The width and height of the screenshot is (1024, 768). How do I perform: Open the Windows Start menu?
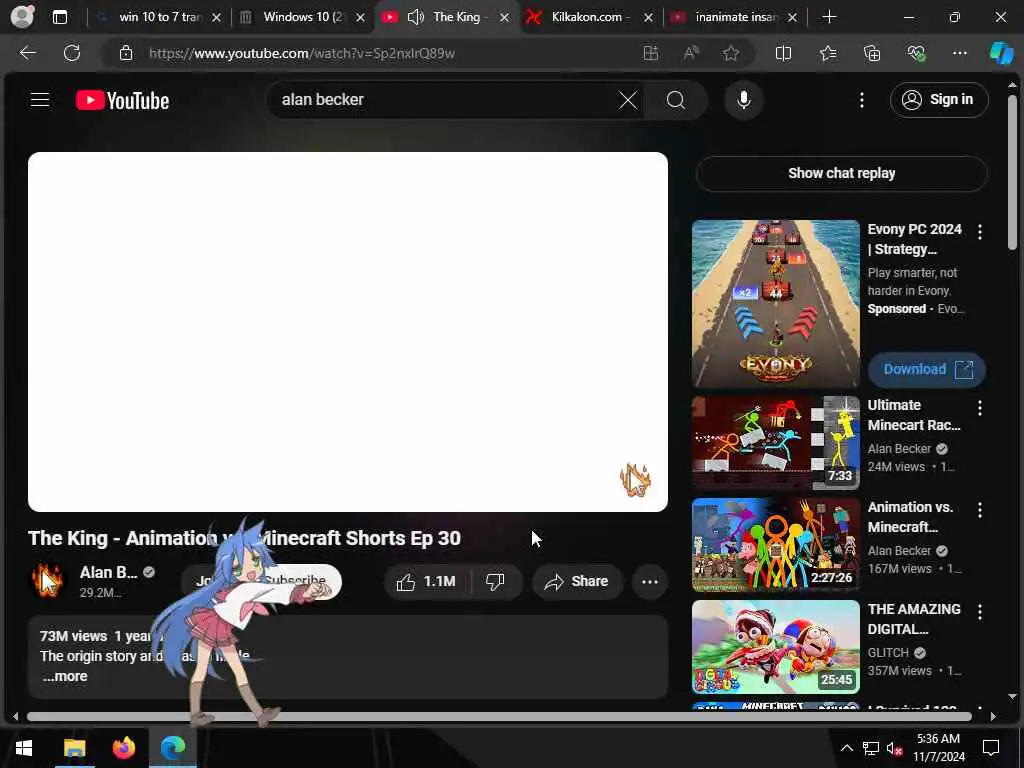(x=24, y=748)
